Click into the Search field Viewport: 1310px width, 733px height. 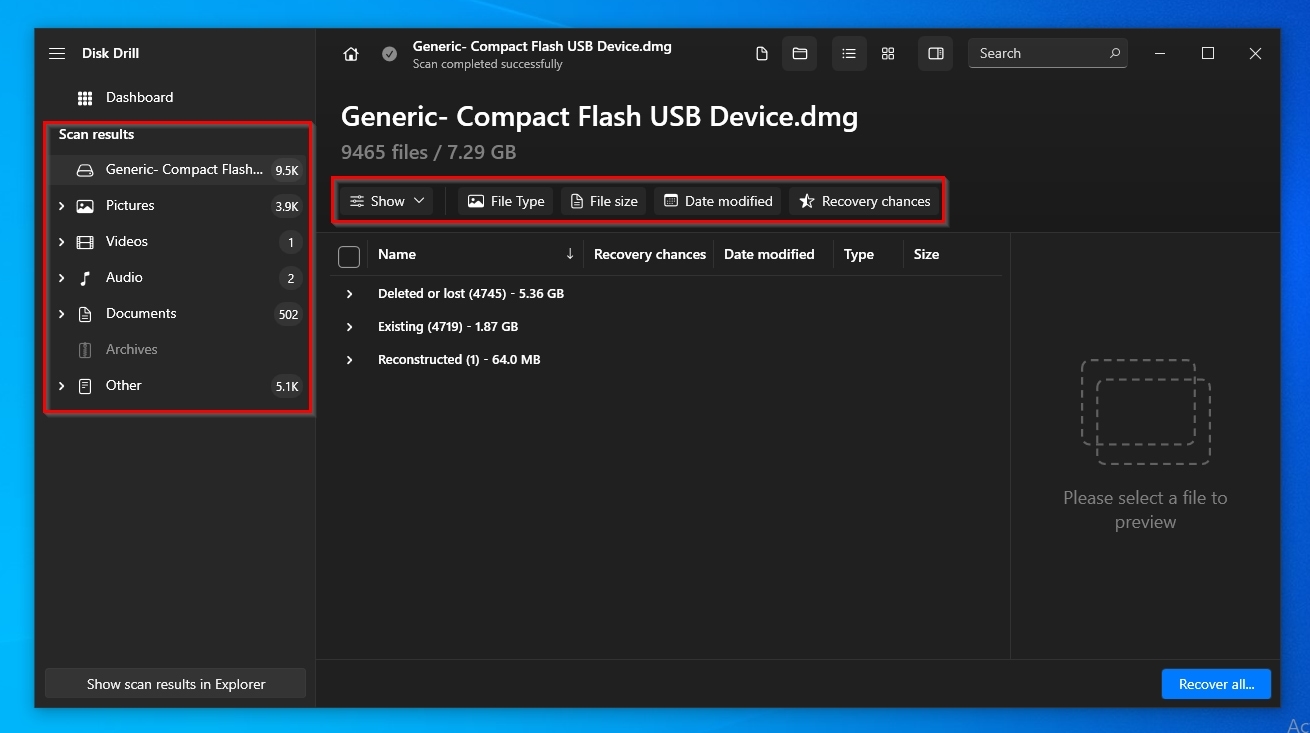coord(1047,54)
